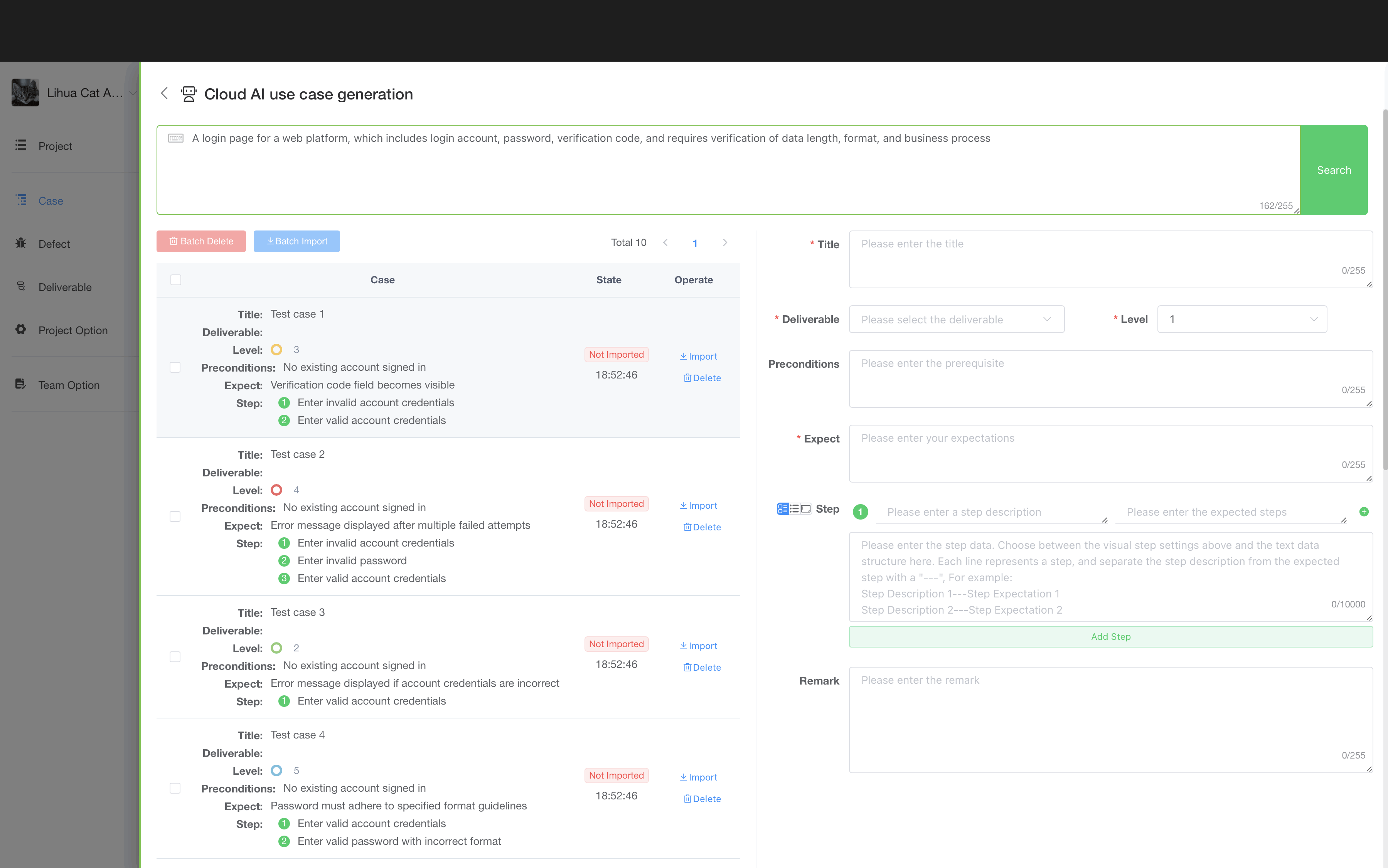Tick the checkbox for Test case 1
The width and height of the screenshot is (1388, 868).
coord(175,367)
